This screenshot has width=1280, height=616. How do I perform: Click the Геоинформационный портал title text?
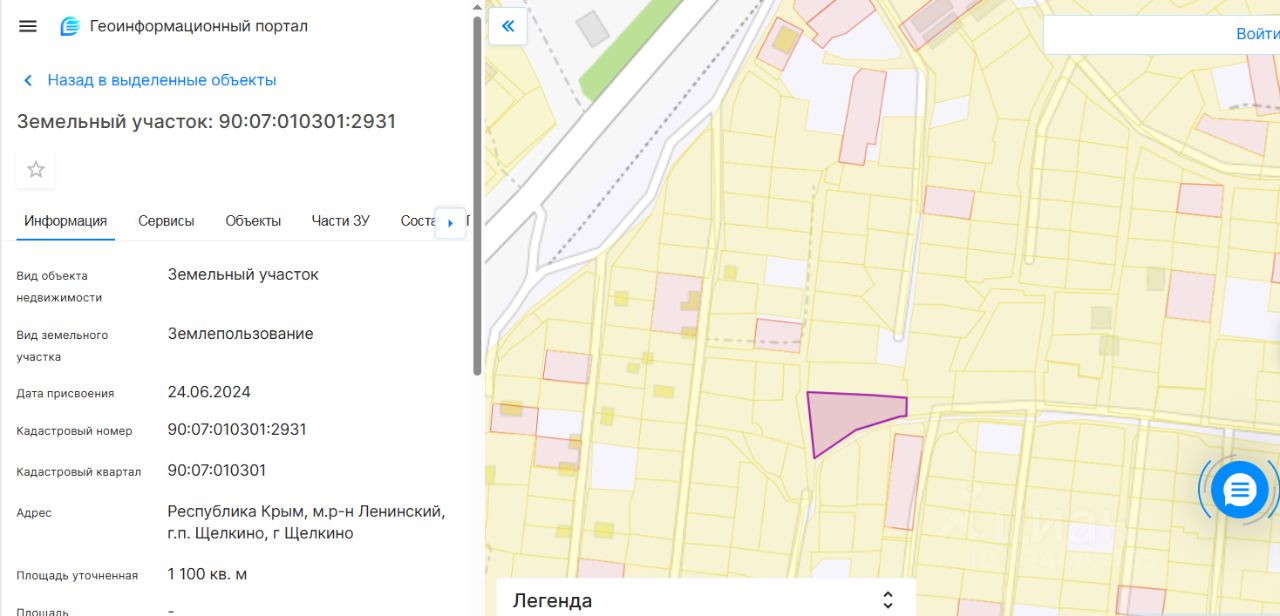tap(199, 27)
